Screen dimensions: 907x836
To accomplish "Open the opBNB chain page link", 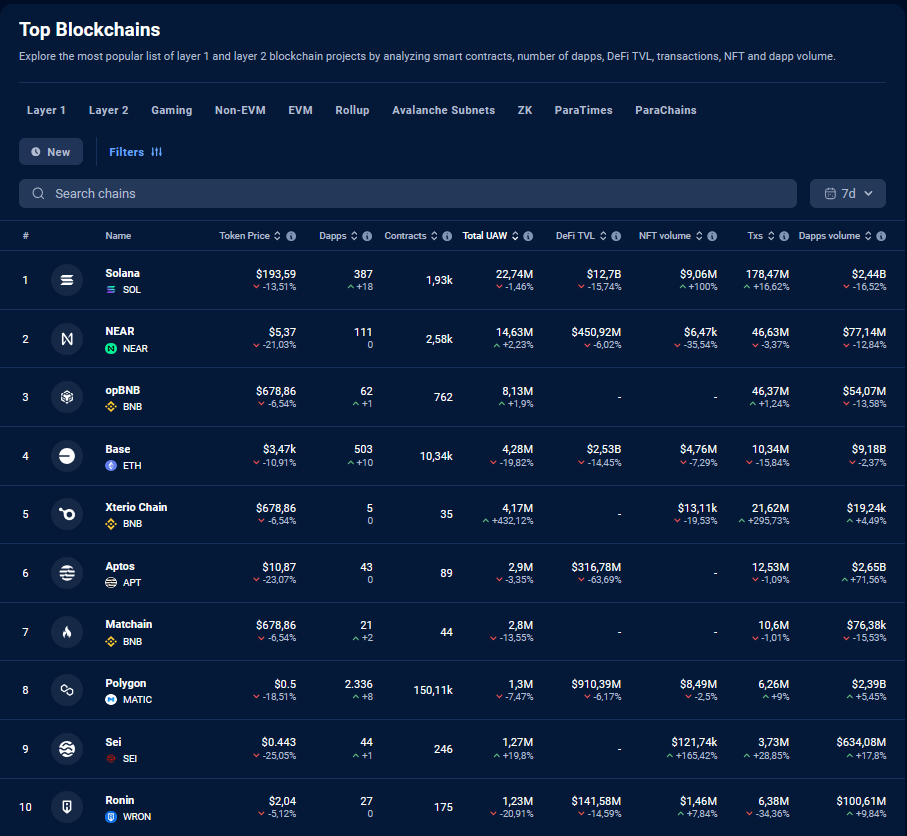I will 123,391.
